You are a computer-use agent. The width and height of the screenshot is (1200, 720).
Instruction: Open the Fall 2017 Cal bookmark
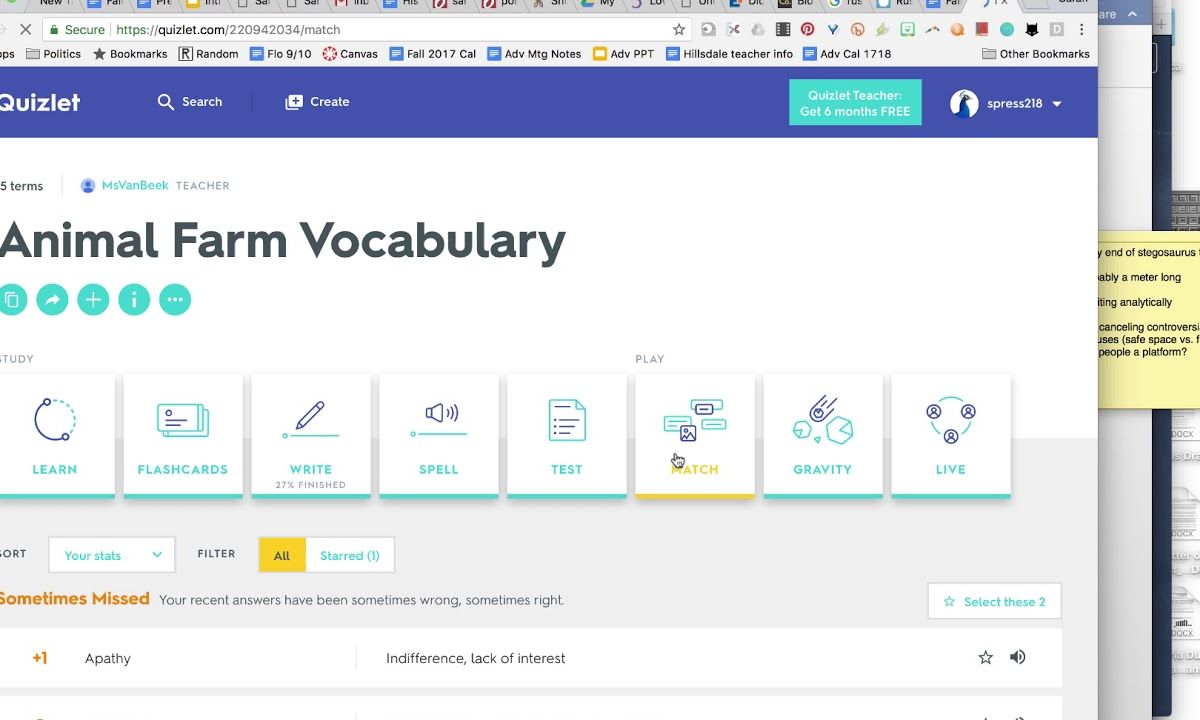tap(433, 54)
